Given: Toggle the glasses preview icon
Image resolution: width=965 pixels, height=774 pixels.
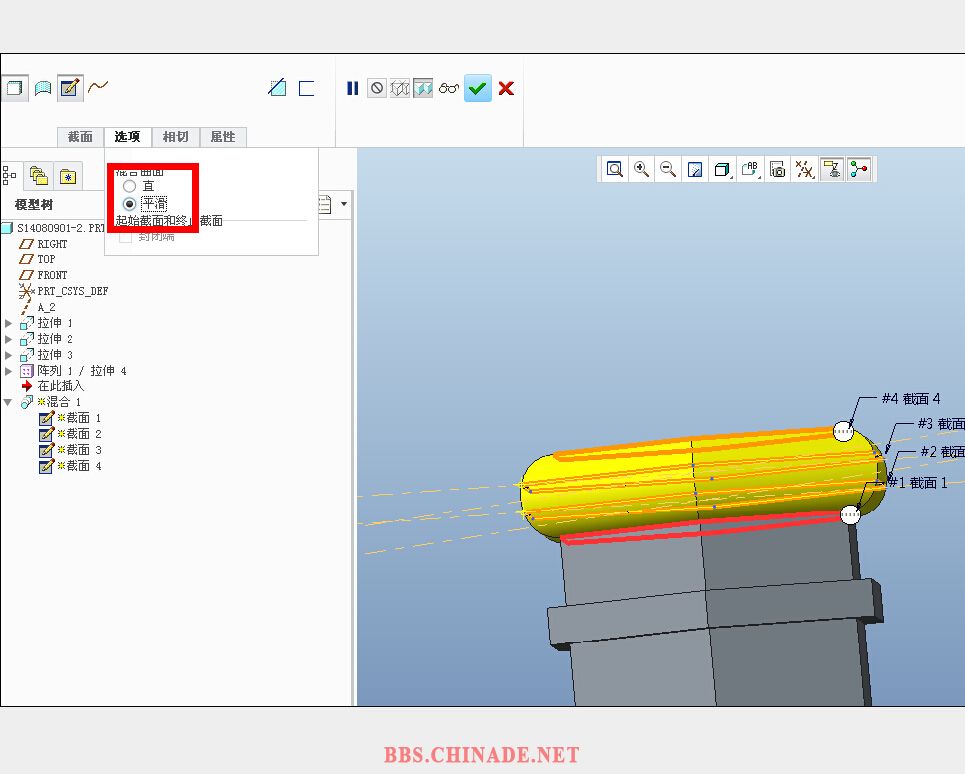Looking at the screenshot, I should tap(449, 88).
